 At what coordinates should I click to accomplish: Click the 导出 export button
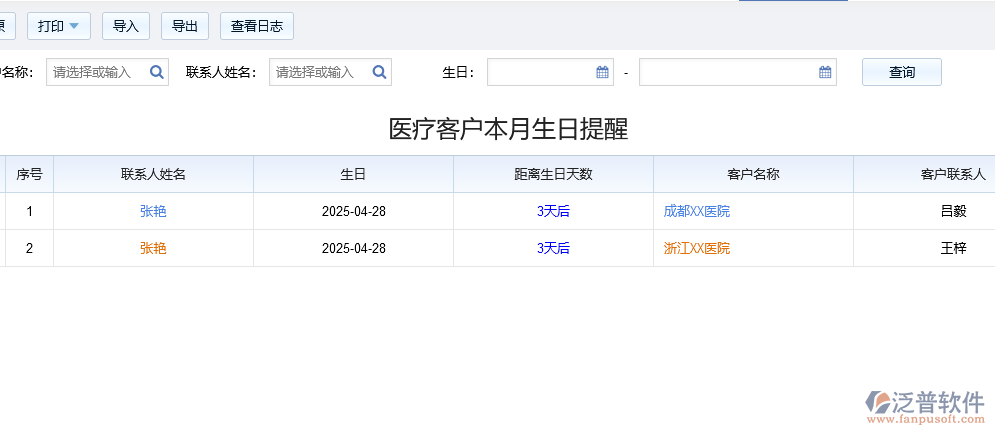point(185,26)
